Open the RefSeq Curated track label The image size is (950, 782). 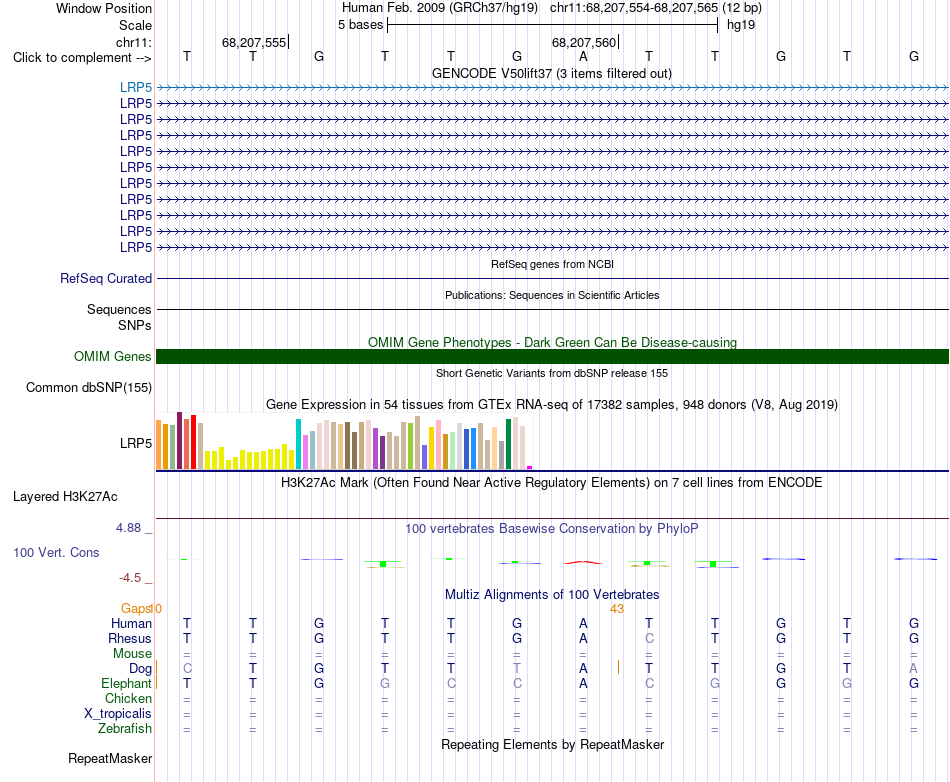[106, 279]
